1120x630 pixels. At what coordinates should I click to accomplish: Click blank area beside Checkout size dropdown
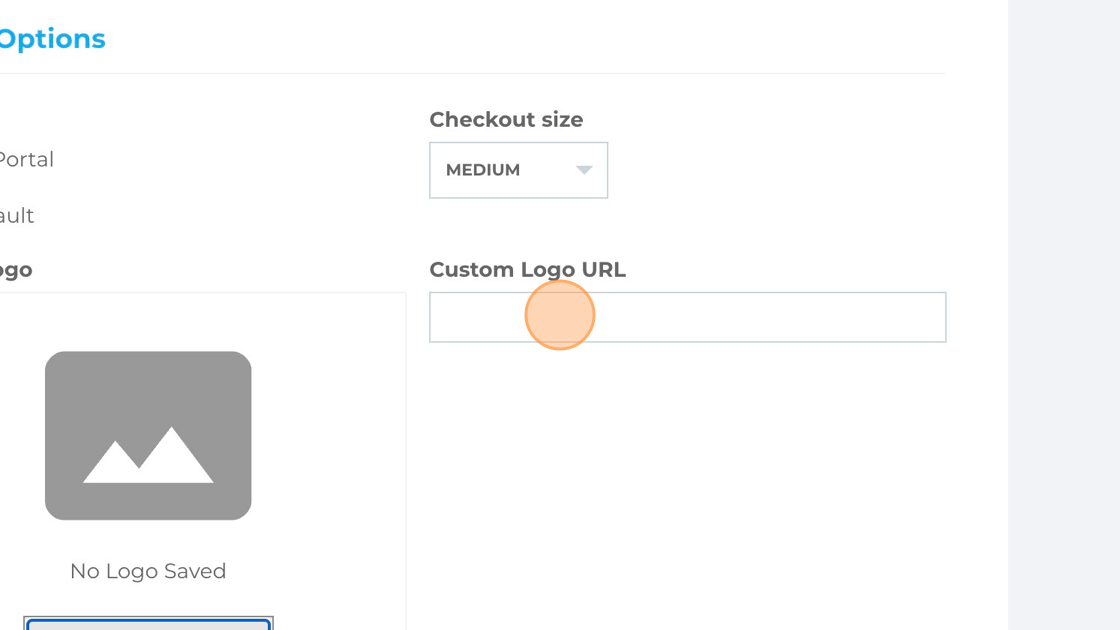[776, 170]
